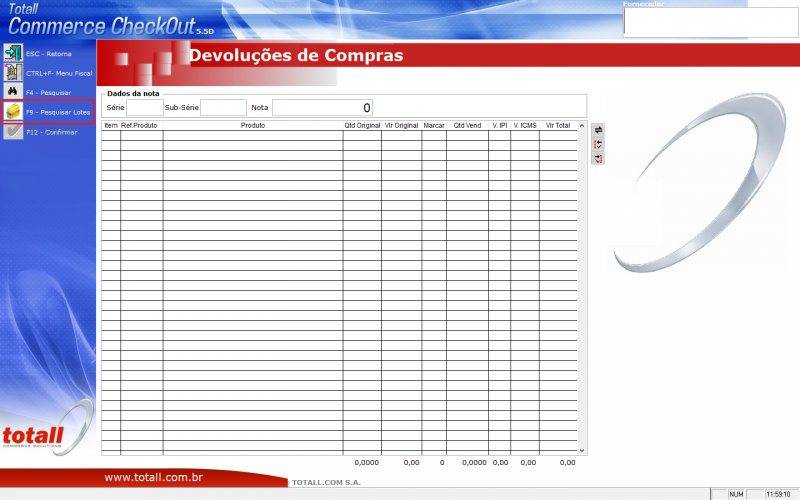Click the F12 Confirmar checkmark icon
Image resolution: width=800 pixels, height=500 pixels.
pos(13,131)
